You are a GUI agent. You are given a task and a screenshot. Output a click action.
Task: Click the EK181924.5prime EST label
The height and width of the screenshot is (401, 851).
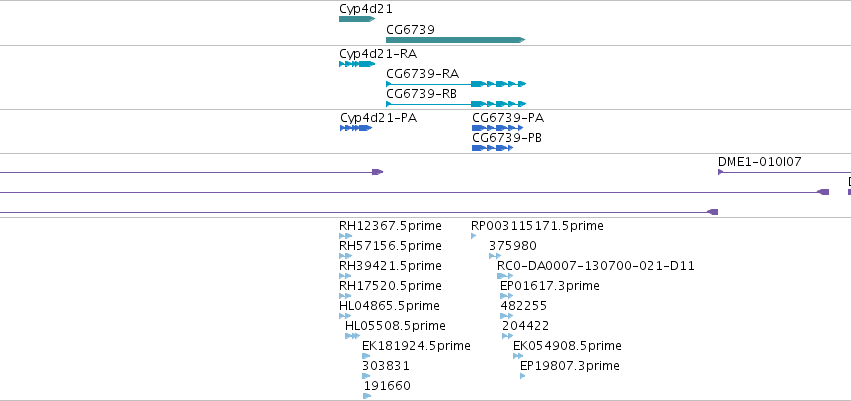416,346
